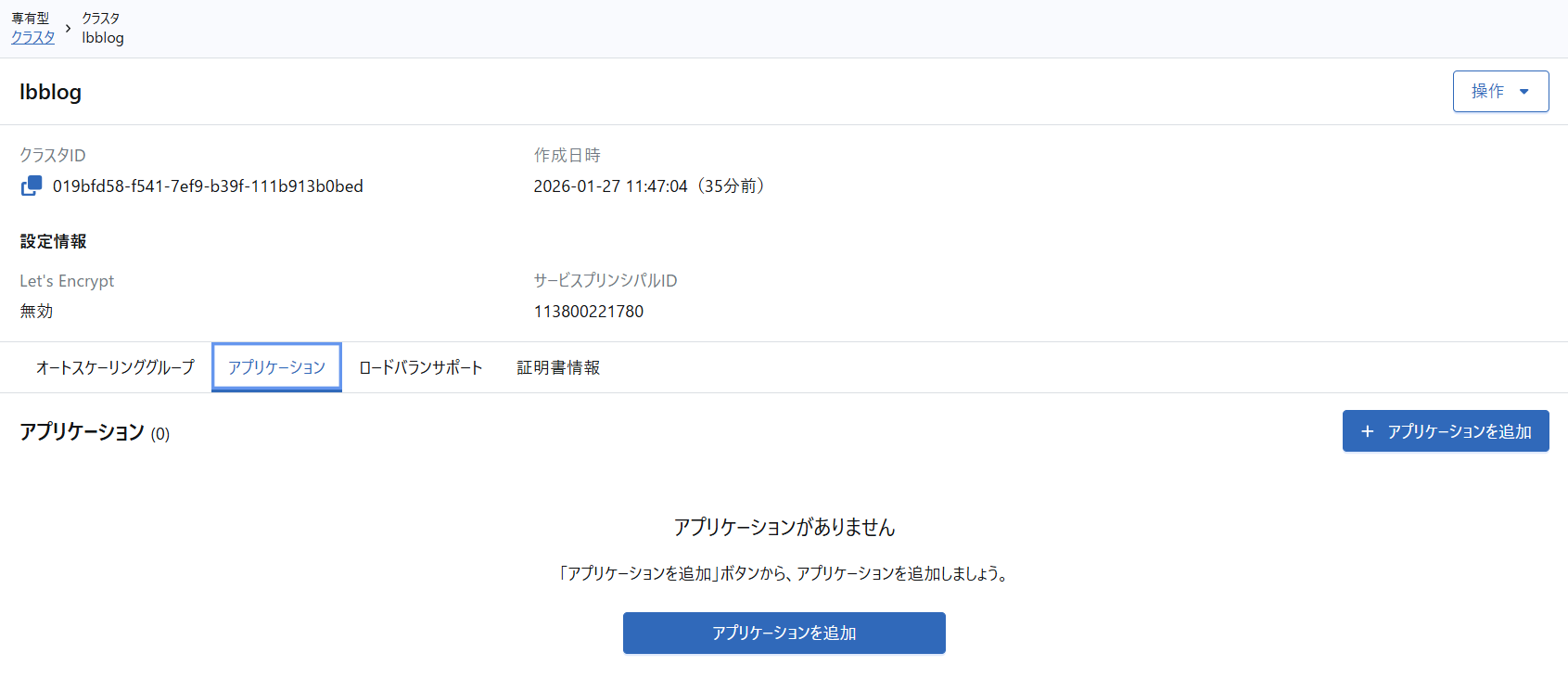Image resolution: width=1568 pixels, height=691 pixels.
Task: Click the plus icon add application button
Action: (x=1445, y=431)
